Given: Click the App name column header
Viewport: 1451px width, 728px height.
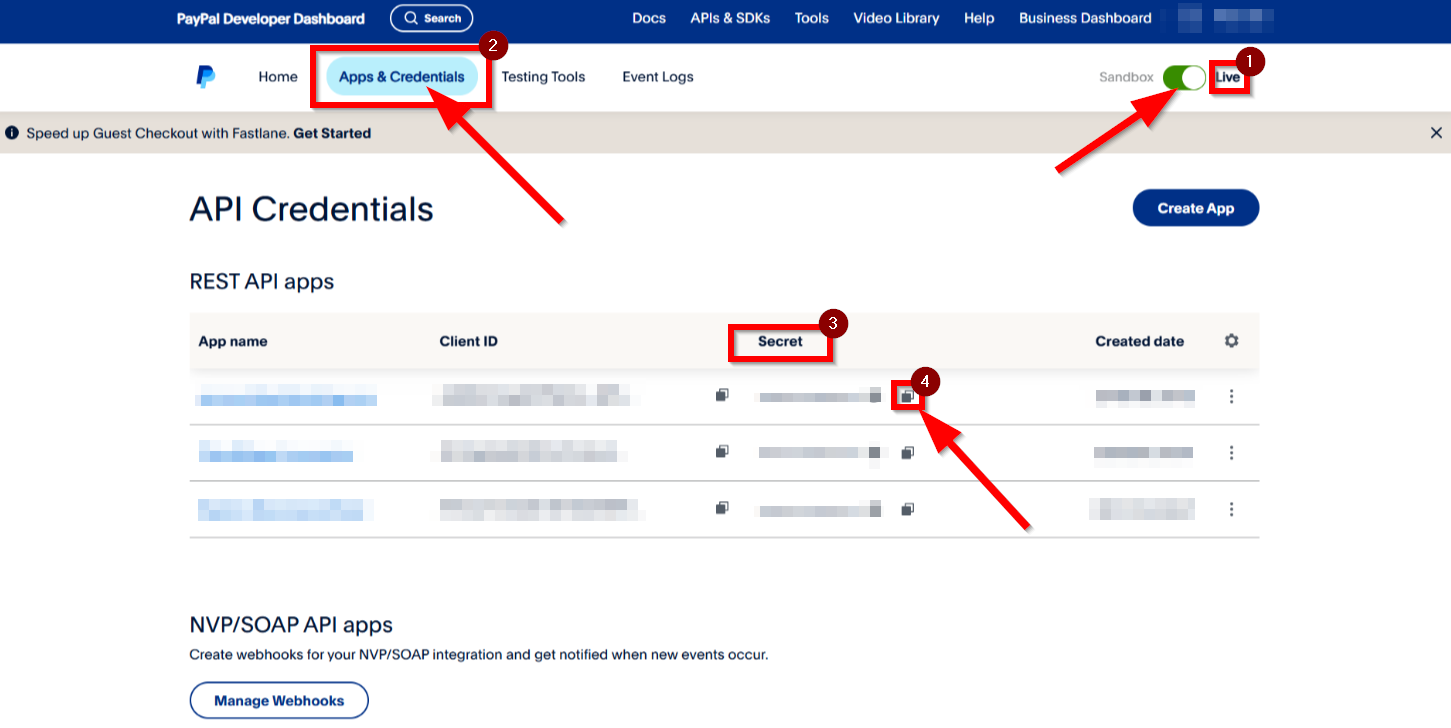Looking at the screenshot, I should [233, 341].
